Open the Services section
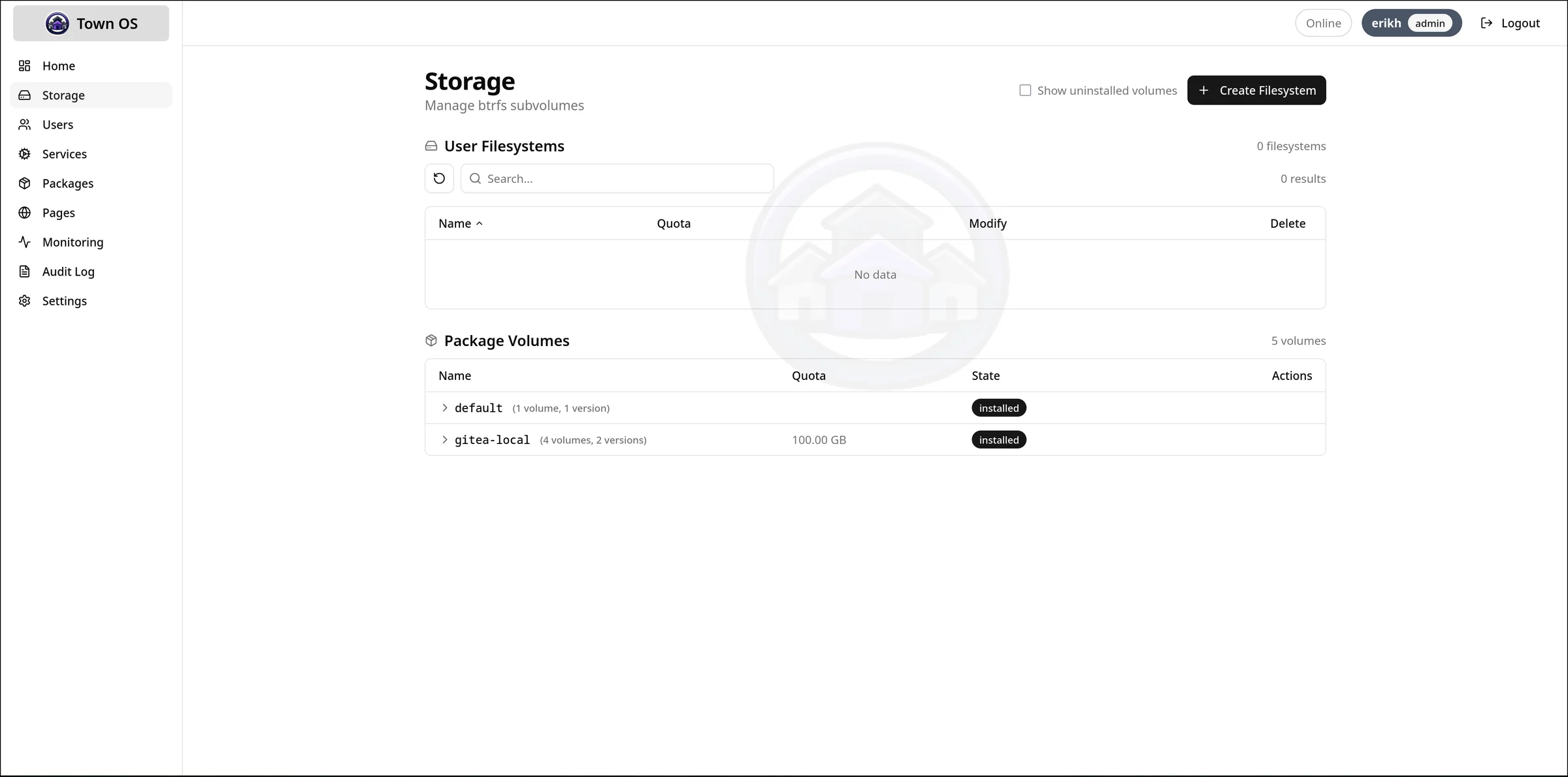 pos(91,154)
